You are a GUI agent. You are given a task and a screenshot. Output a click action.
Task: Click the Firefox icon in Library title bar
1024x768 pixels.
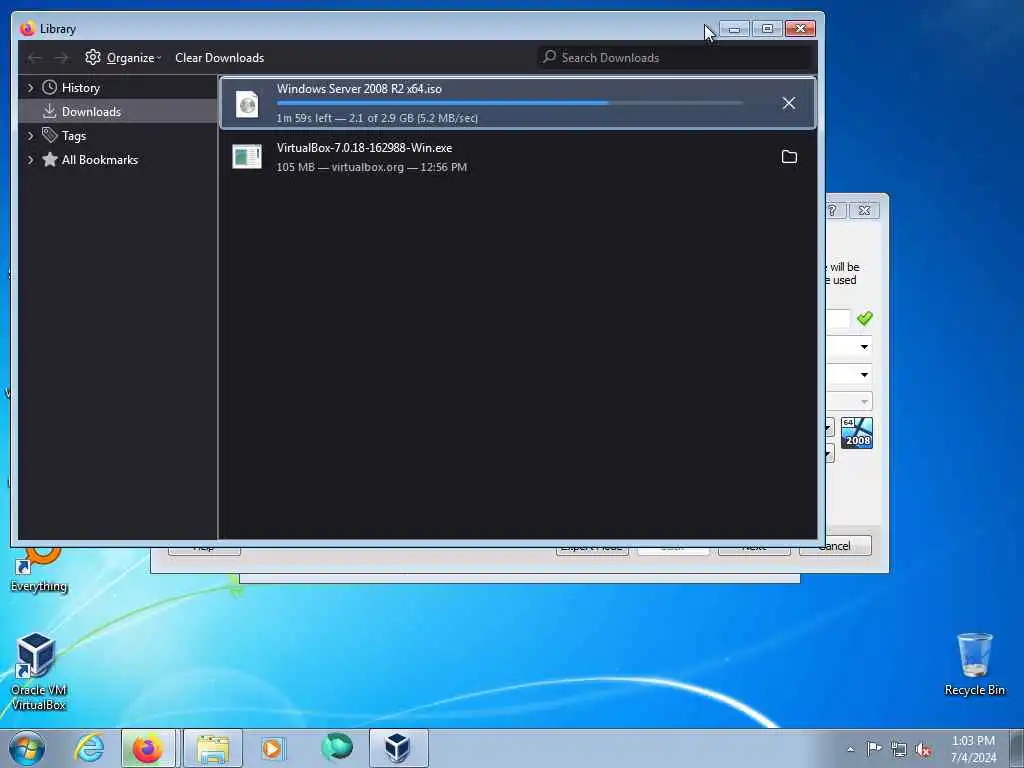tap(27, 29)
